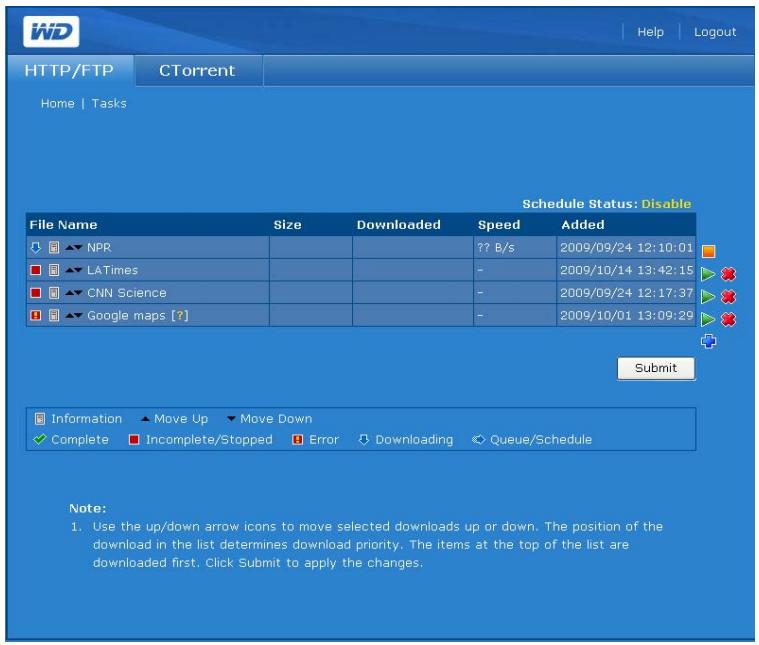Click the added date 2009/10/01 13:09:29
759x645 pixels.
click(x=626, y=316)
